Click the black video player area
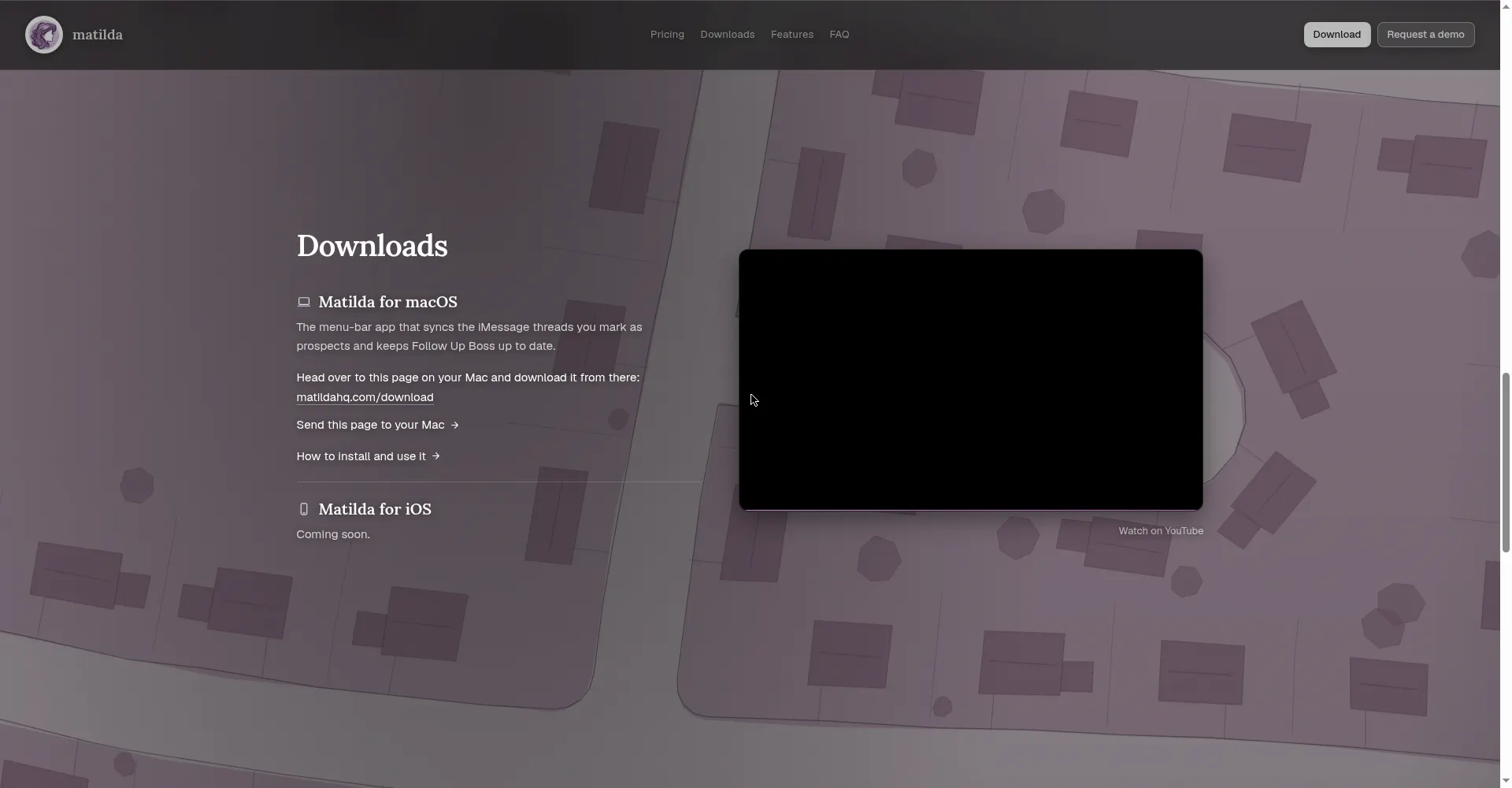Screen dimensions: 1512x788 coord(971,380)
